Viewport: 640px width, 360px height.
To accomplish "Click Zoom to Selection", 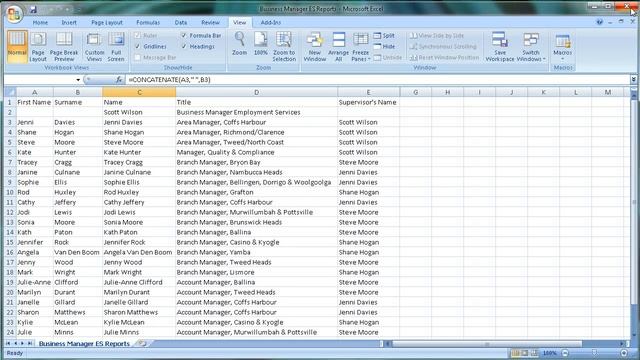I will (284, 46).
